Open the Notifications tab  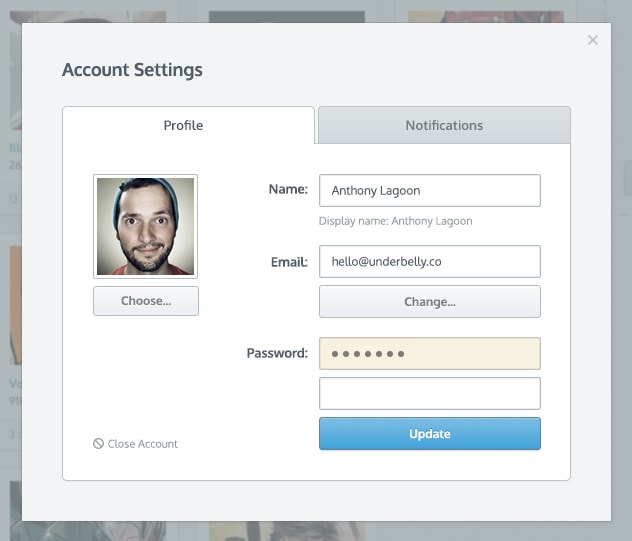click(x=444, y=125)
